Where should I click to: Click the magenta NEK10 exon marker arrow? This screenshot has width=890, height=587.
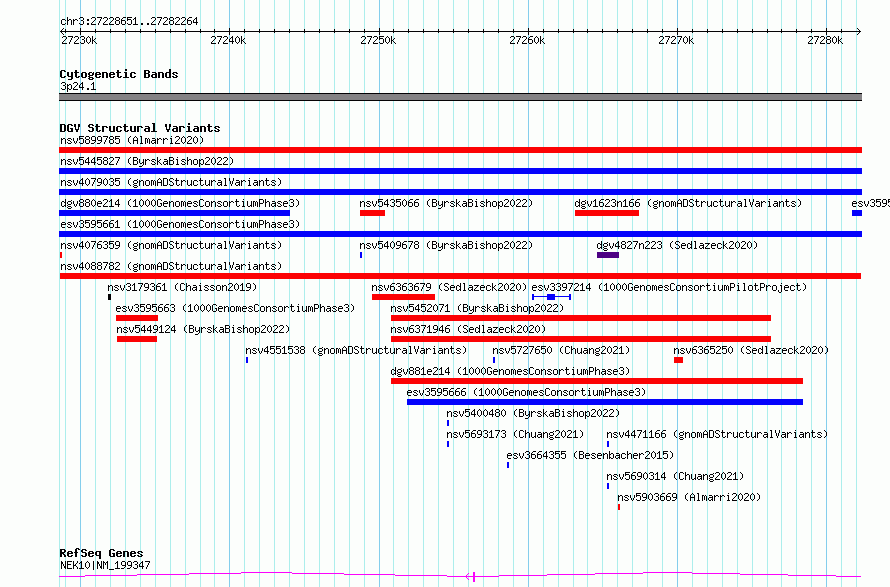[x=471, y=577]
